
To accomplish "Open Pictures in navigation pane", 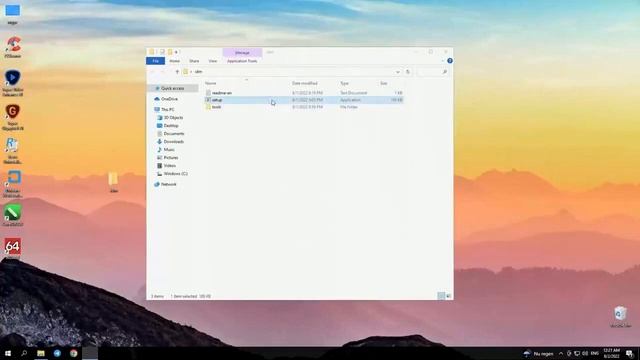I will pos(171,158).
